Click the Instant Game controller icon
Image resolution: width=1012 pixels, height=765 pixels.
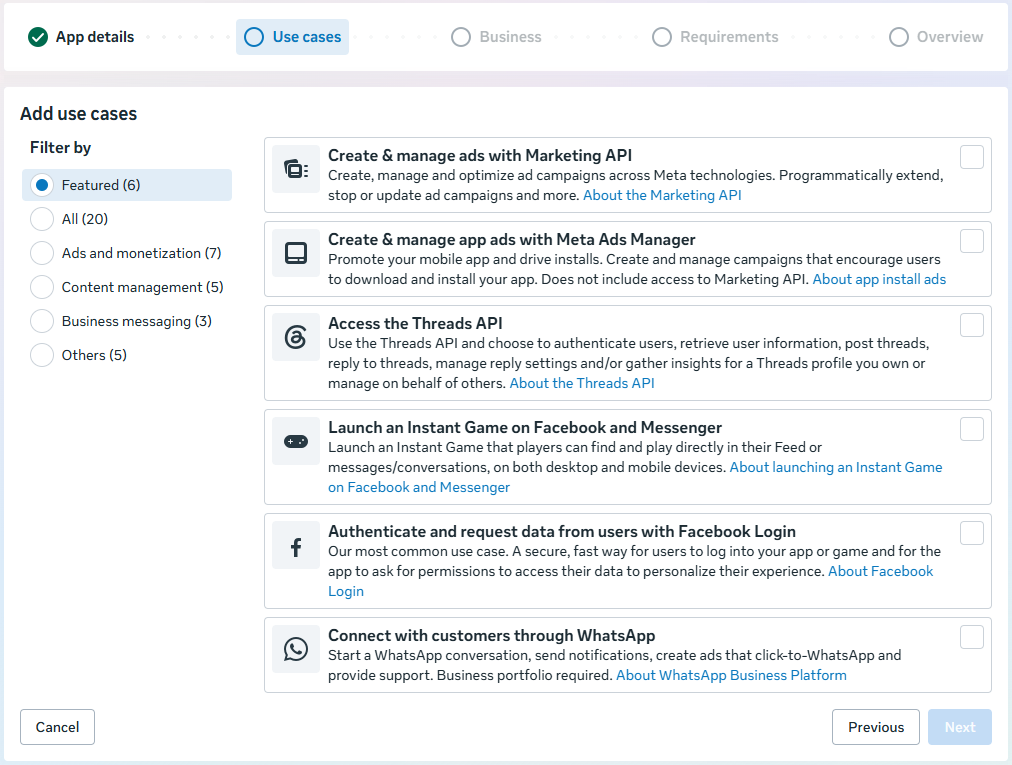click(x=296, y=442)
